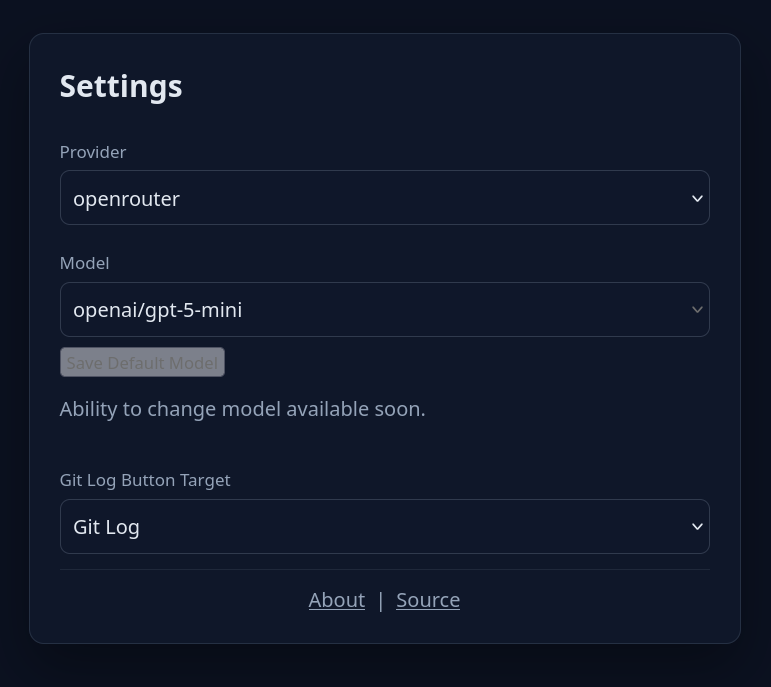Click the chevron arrow on the Git Log select

(x=697, y=527)
